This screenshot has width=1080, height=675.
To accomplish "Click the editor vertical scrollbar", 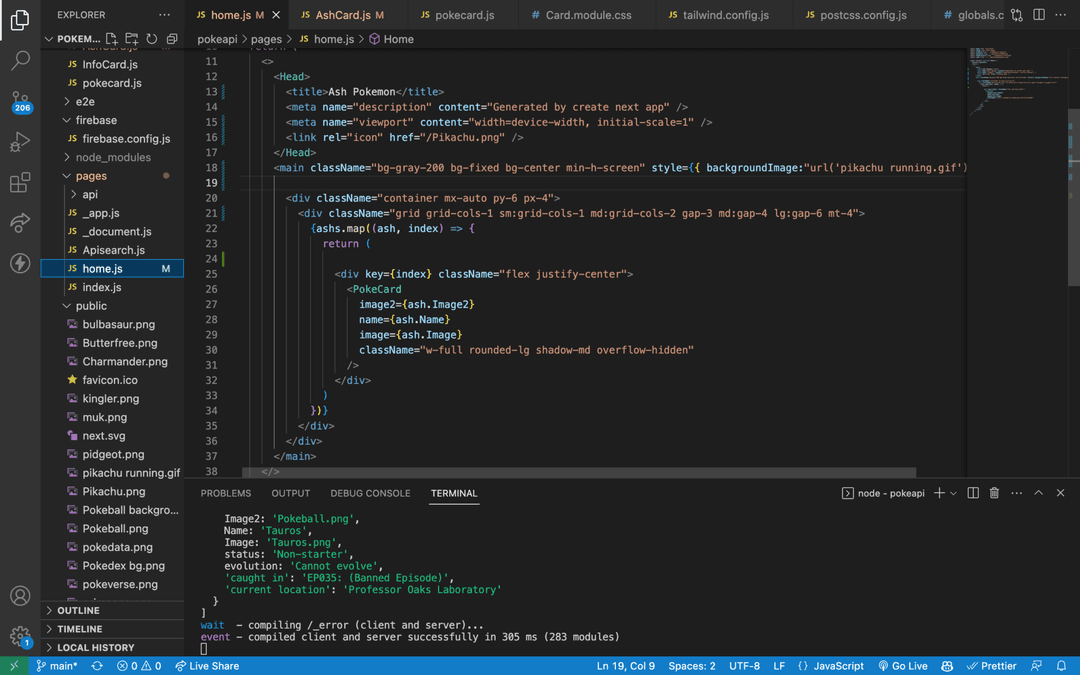I will point(1074,196).
